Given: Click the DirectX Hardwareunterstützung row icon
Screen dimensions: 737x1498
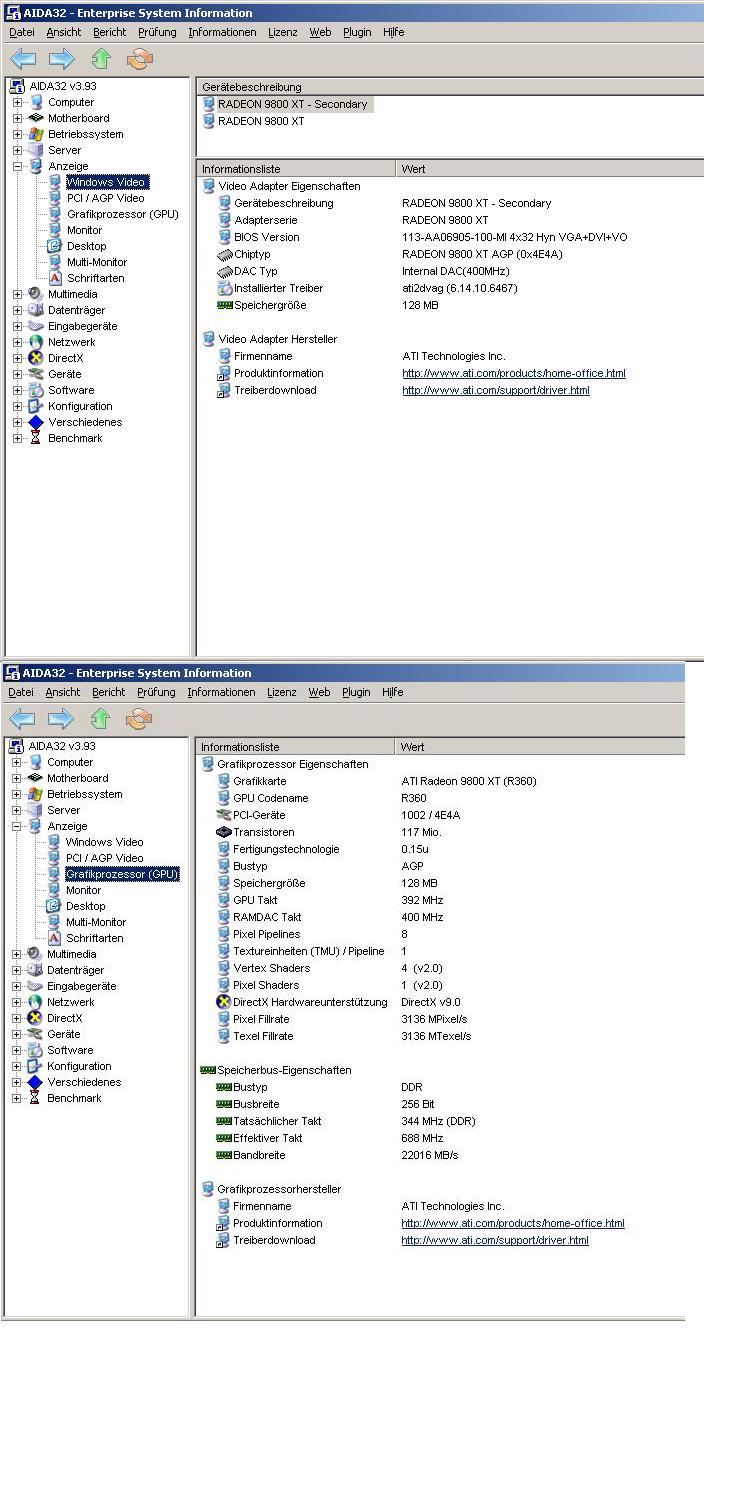Looking at the screenshot, I should tap(224, 1002).
